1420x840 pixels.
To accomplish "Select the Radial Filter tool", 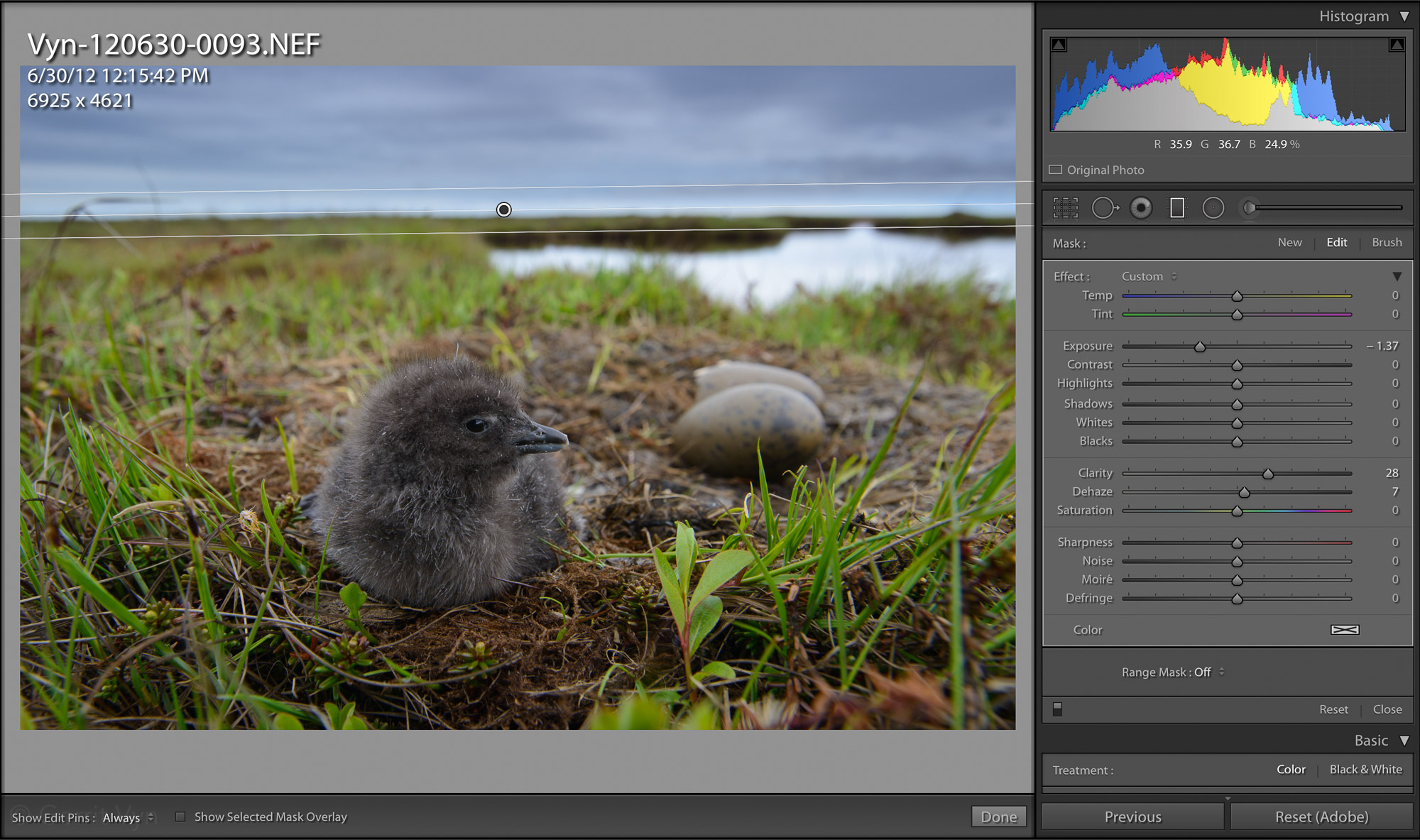I will coord(1213,207).
